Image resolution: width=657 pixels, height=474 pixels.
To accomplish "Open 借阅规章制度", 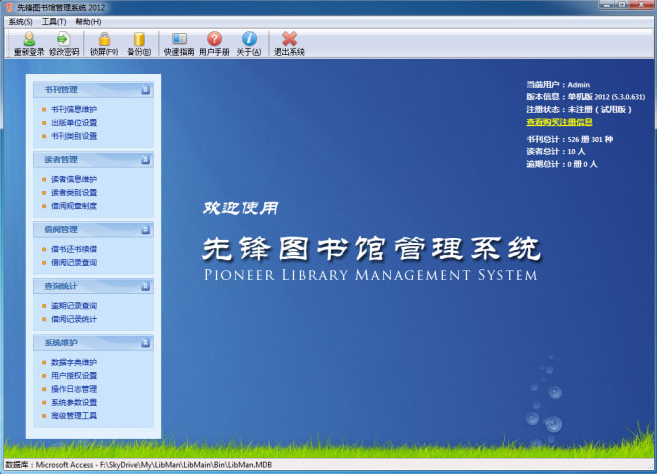I will (x=74, y=206).
